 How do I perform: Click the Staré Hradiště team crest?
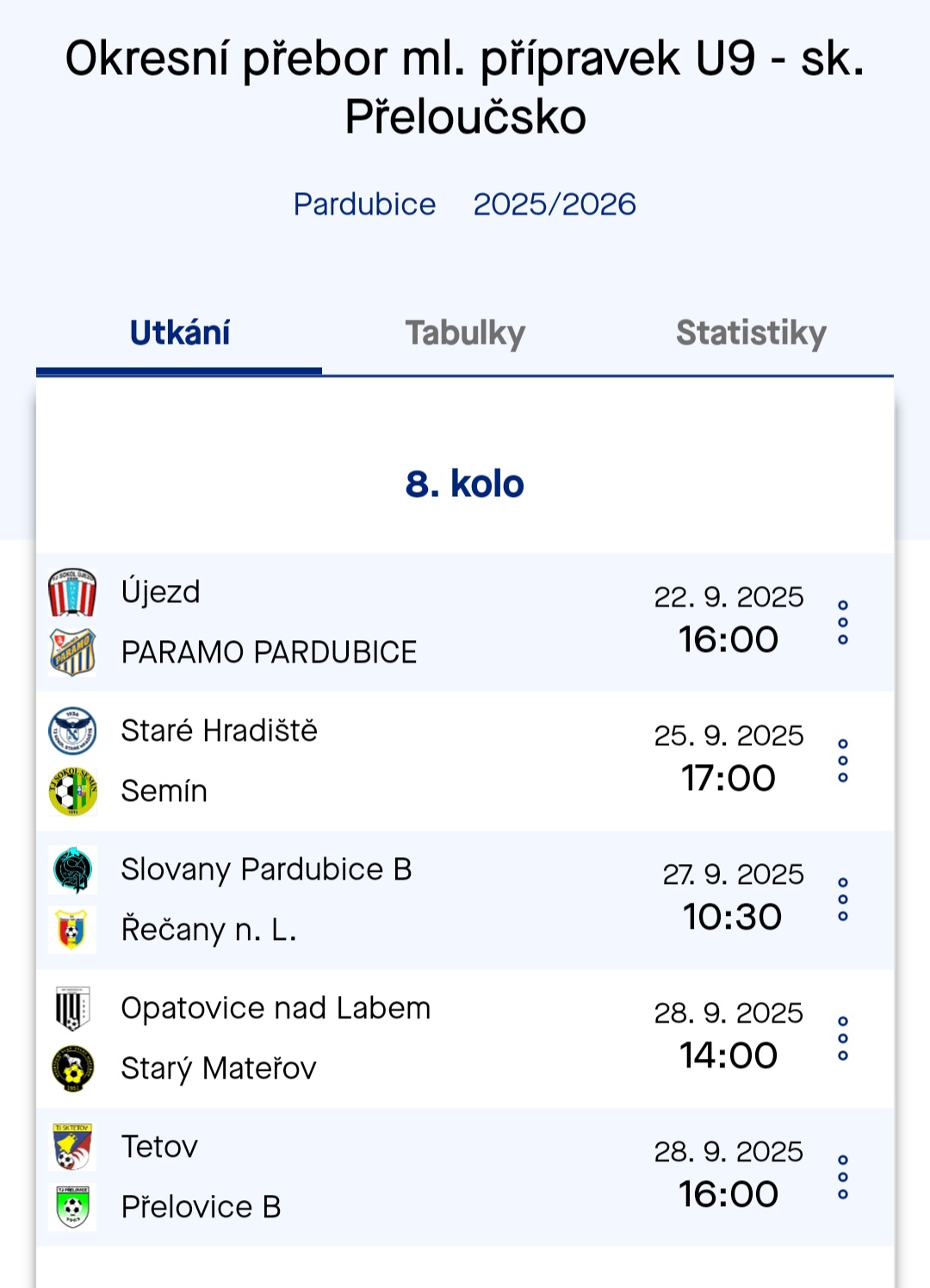(x=72, y=731)
